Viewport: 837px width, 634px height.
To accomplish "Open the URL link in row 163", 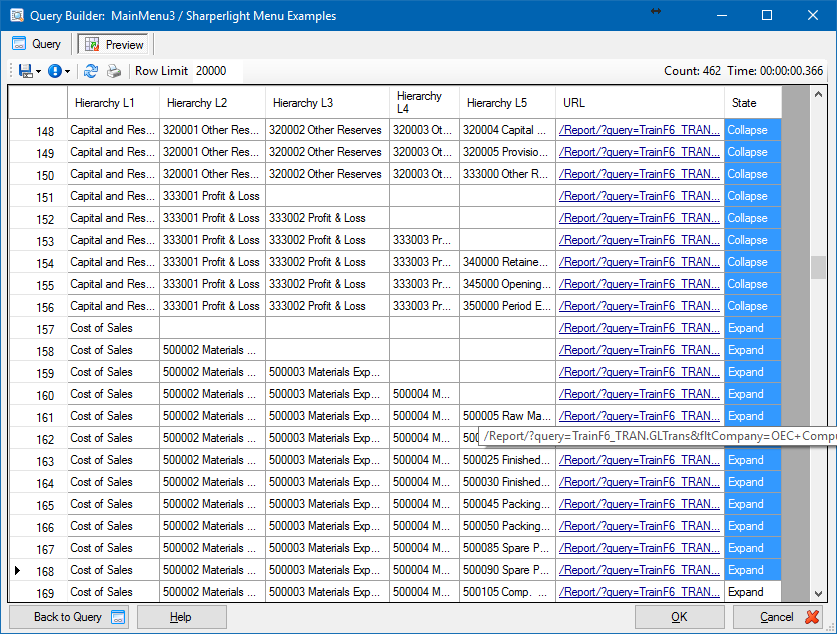I will pyautogui.click(x=639, y=459).
